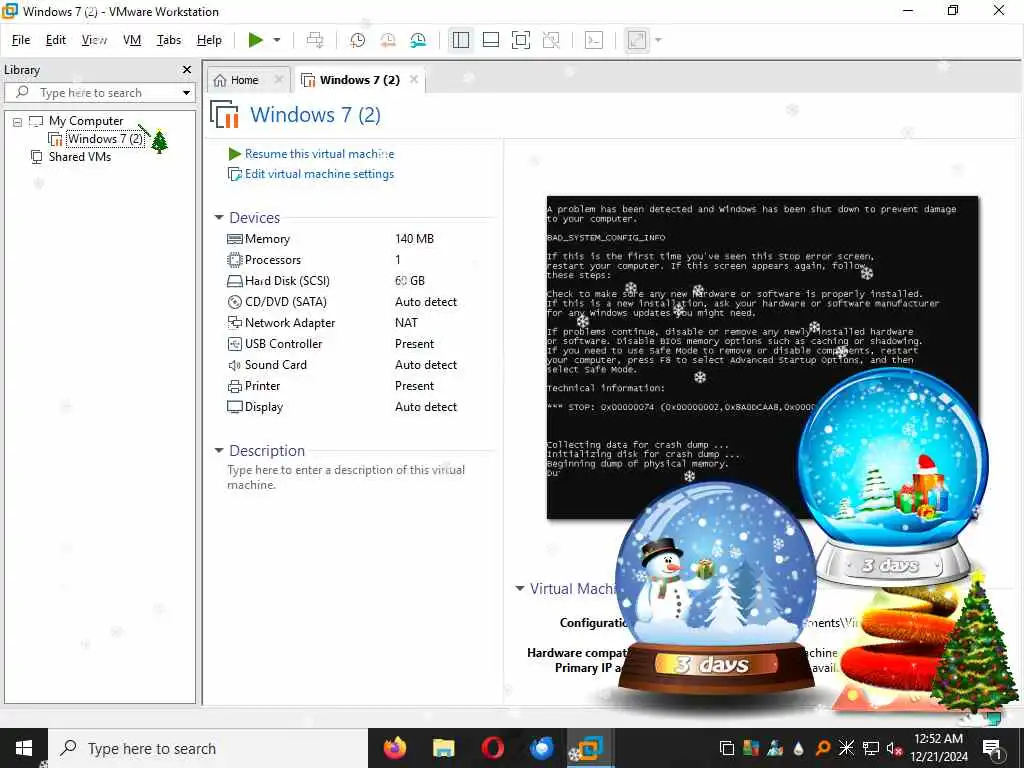
Task: Click the library search input field
Action: click(x=99, y=93)
